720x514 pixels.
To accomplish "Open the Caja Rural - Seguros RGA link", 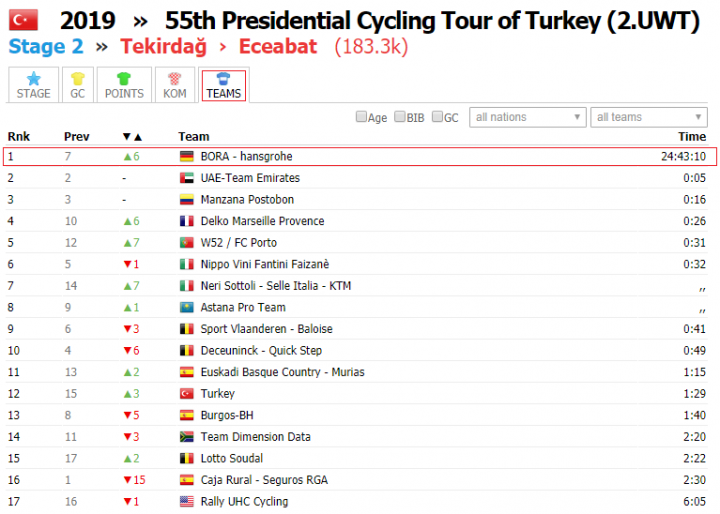I will point(264,480).
